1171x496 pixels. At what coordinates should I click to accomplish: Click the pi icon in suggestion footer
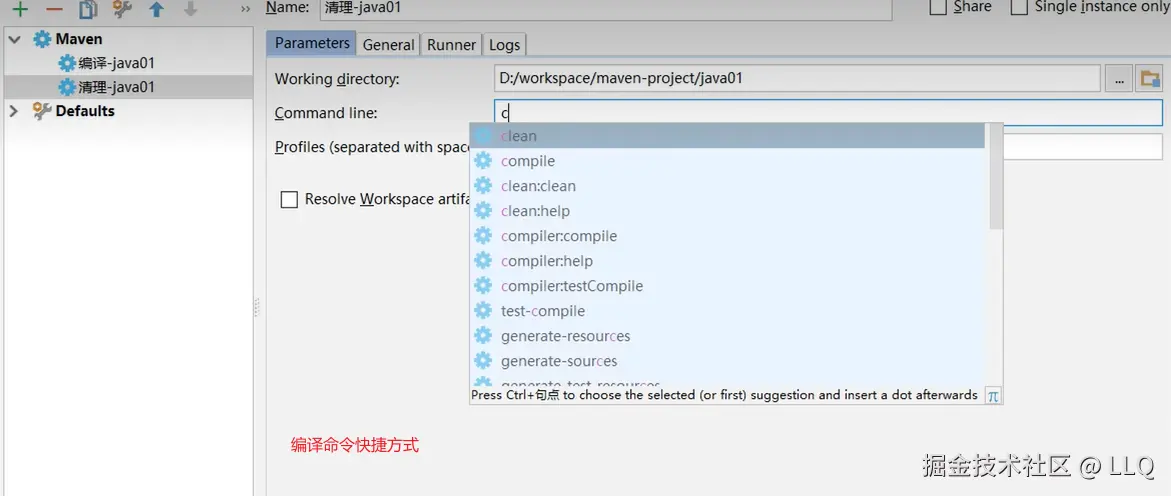[x=993, y=395]
